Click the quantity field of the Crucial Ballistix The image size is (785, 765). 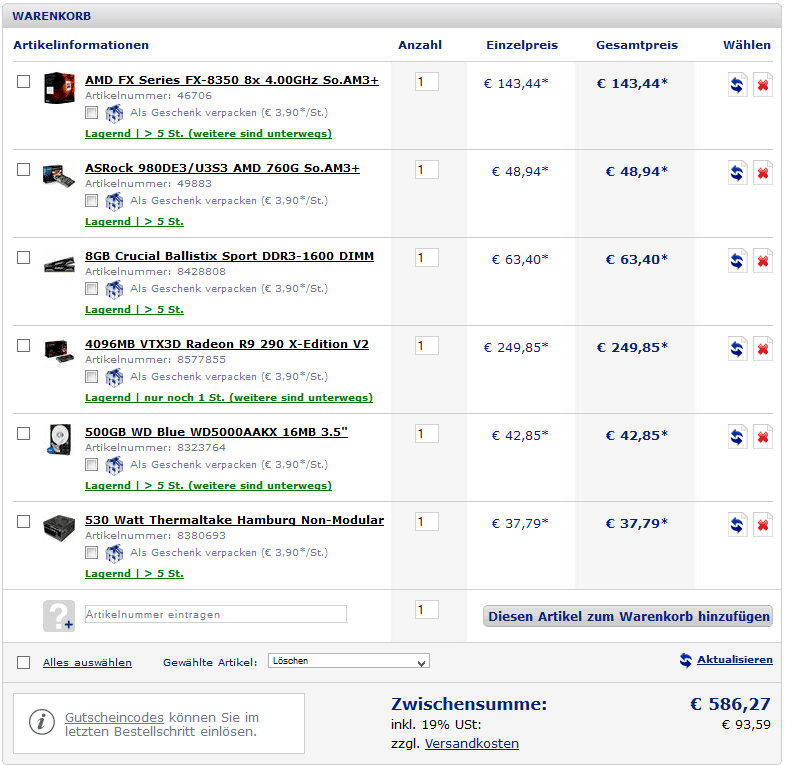click(x=427, y=258)
